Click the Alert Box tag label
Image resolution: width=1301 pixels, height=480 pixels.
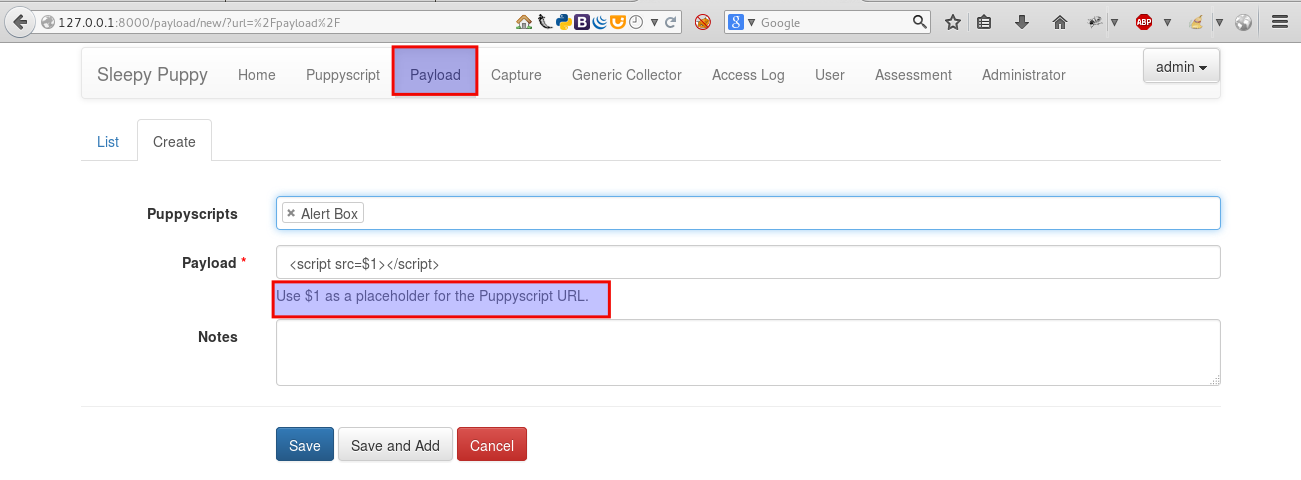329,213
